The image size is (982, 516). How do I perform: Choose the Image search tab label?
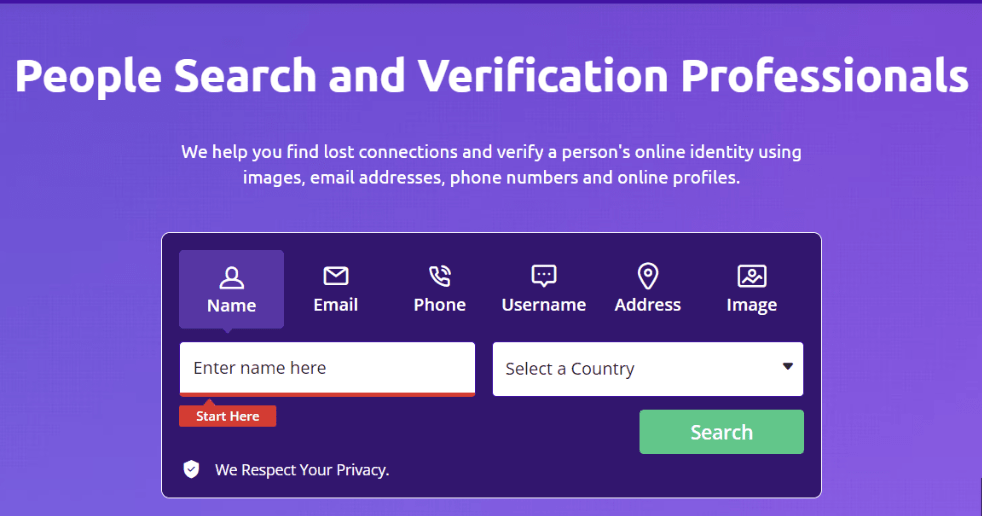point(752,306)
